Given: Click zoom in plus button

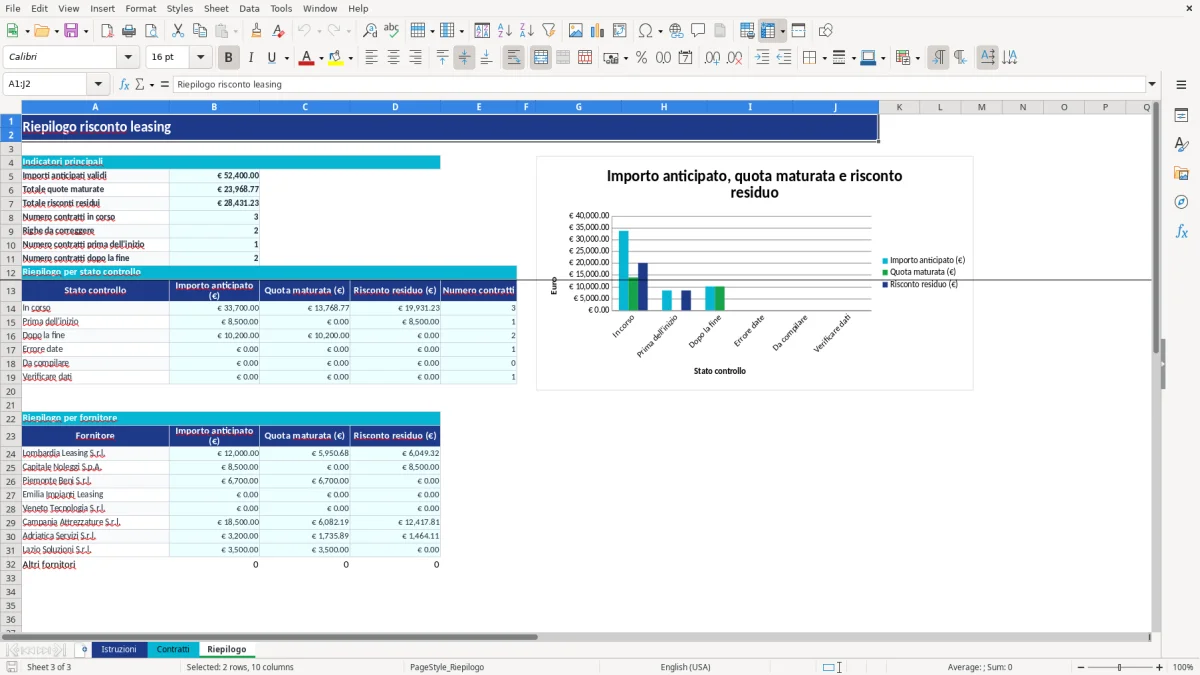Looking at the screenshot, I should point(1160,667).
